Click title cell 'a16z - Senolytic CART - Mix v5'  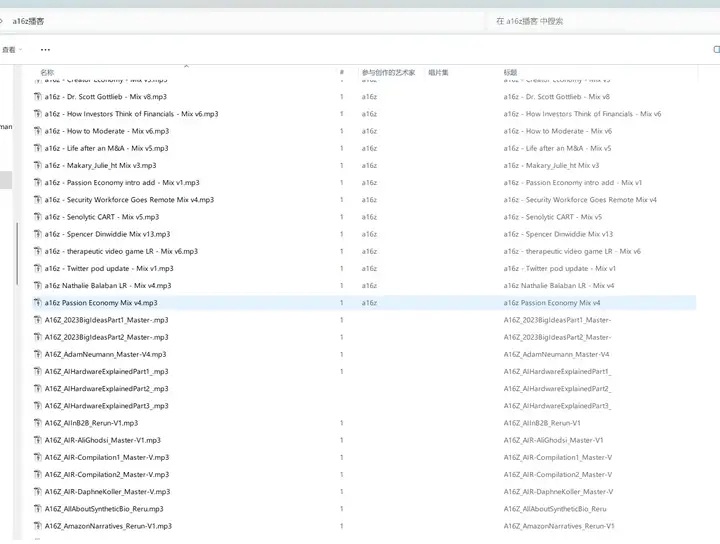click(x=552, y=217)
